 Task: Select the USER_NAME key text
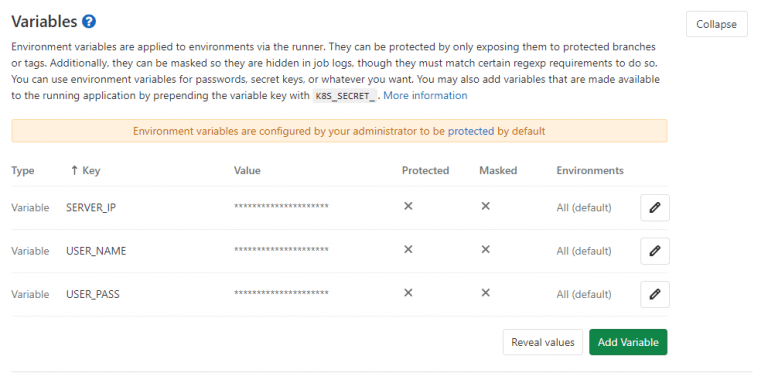pyautogui.click(x=96, y=251)
